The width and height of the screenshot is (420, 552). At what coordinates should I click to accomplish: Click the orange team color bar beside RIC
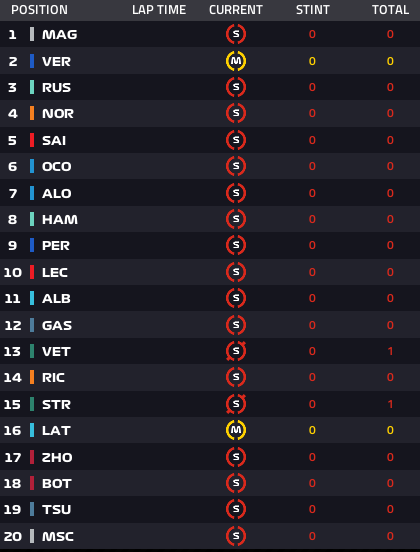tap(32, 377)
